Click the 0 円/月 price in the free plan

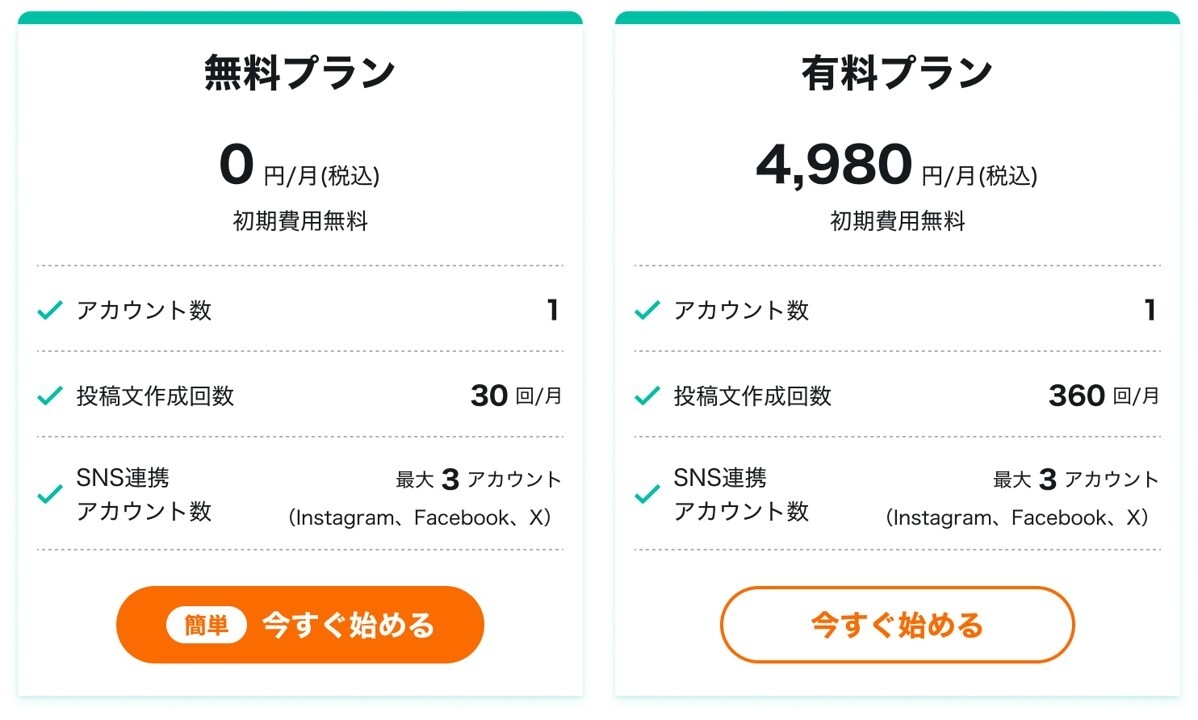coord(299,167)
